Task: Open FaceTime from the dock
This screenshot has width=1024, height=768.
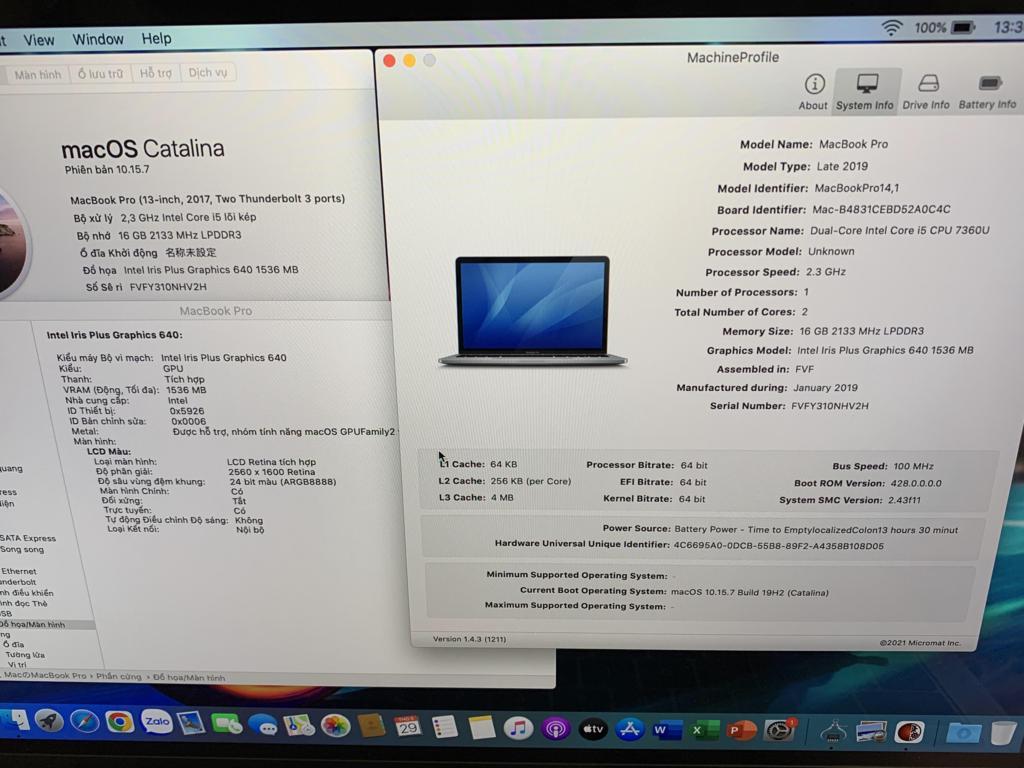Action: (227, 724)
